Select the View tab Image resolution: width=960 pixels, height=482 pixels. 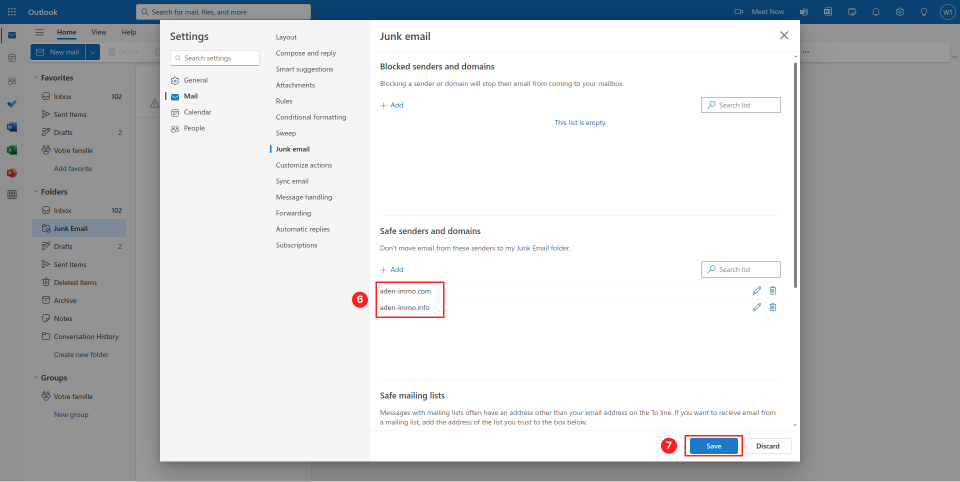click(99, 32)
